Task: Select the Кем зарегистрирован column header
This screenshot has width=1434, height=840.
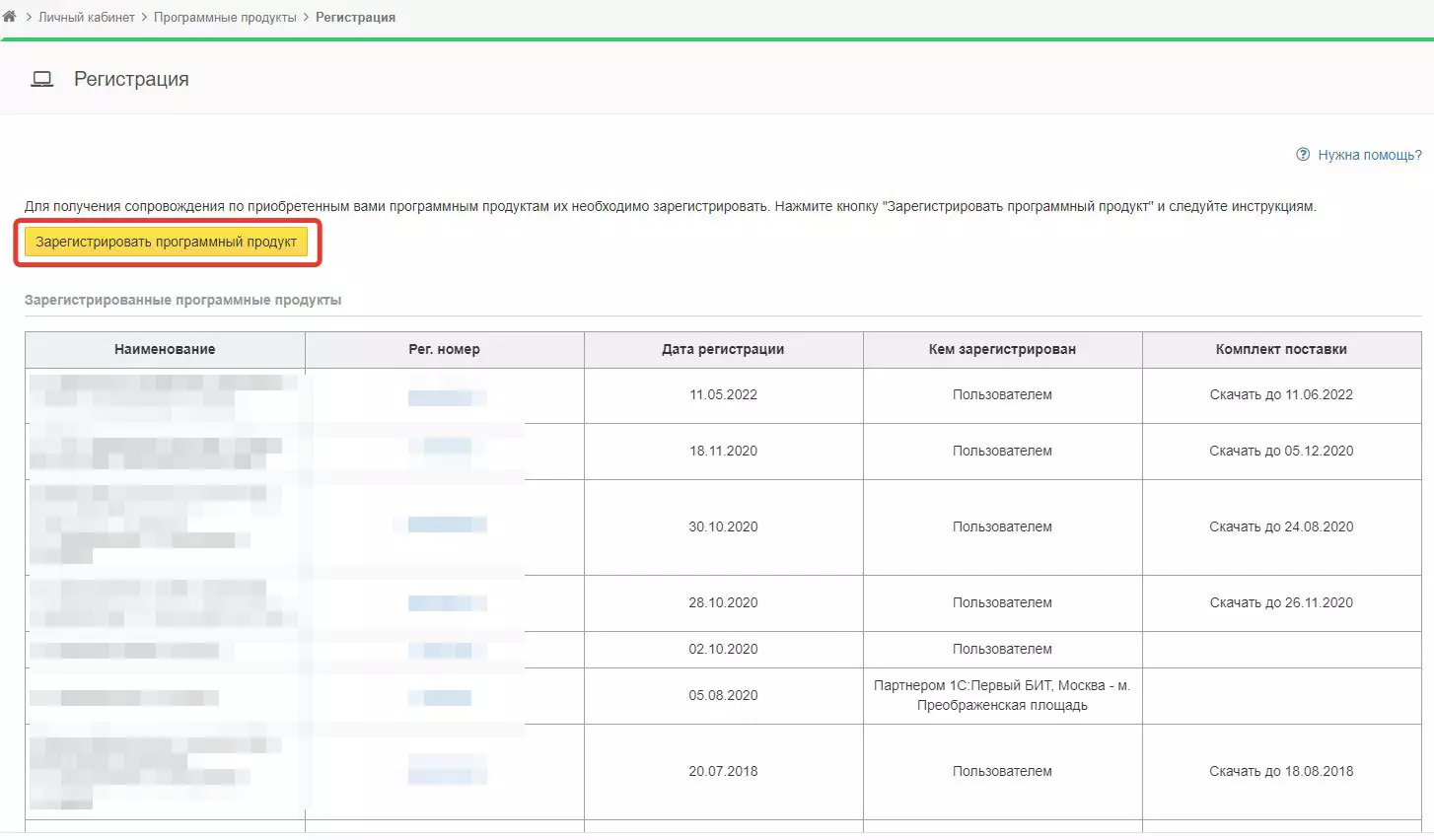Action: [1002, 349]
